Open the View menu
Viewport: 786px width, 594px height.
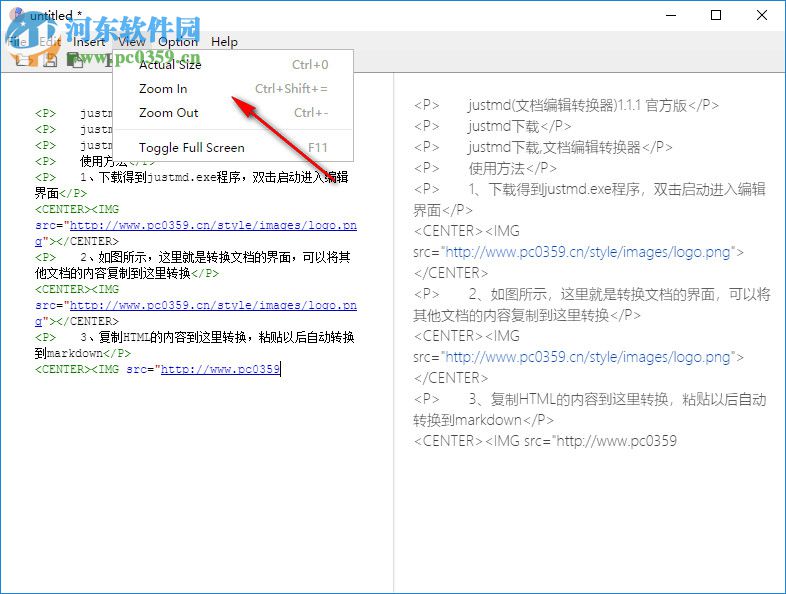pyautogui.click(x=132, y=42)
